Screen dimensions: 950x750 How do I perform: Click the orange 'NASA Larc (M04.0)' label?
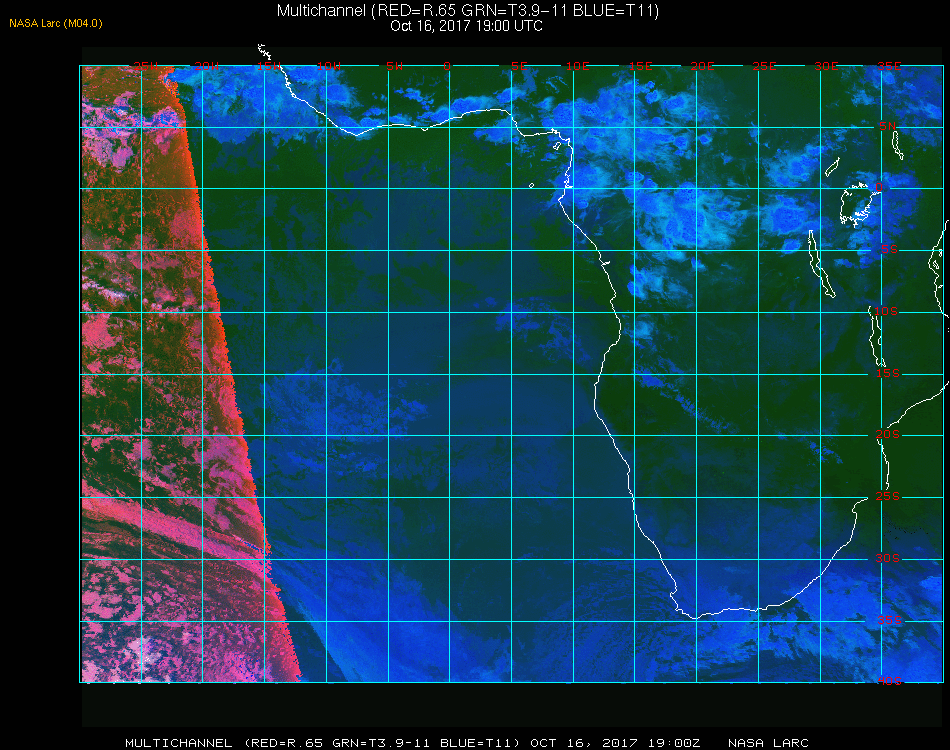[x=56, y=23]
